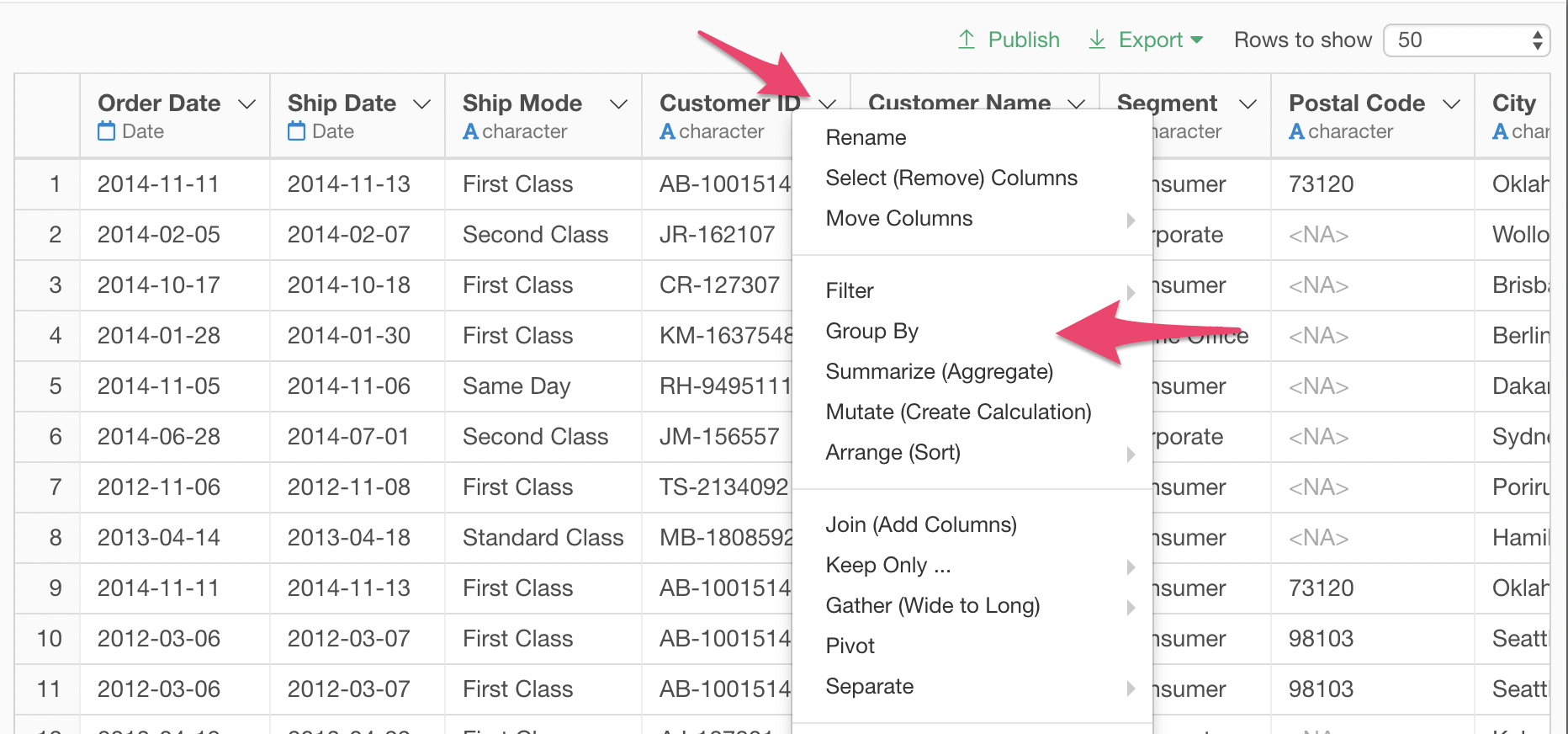
Task: Choose Group By from the menu
Action: [x=872, y=331]
